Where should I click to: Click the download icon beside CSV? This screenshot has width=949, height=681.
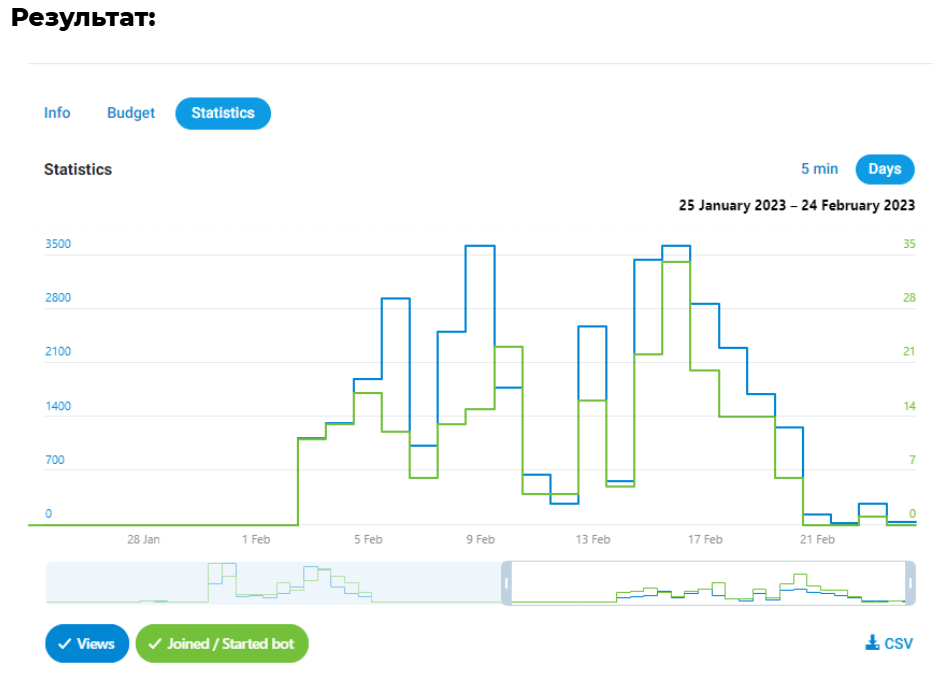tap(872, 643)
